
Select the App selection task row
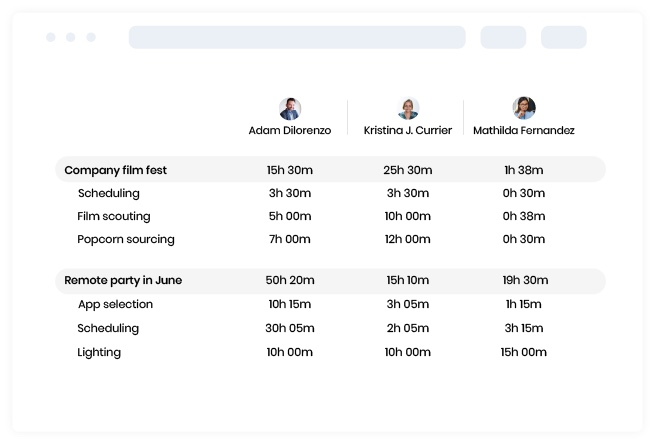click(115, 305)
